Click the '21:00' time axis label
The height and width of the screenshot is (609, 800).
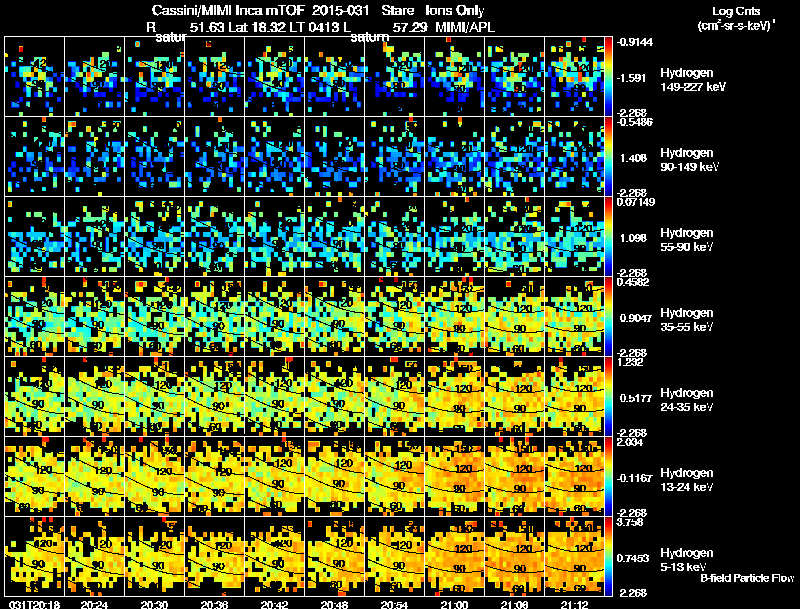(454, 604)
